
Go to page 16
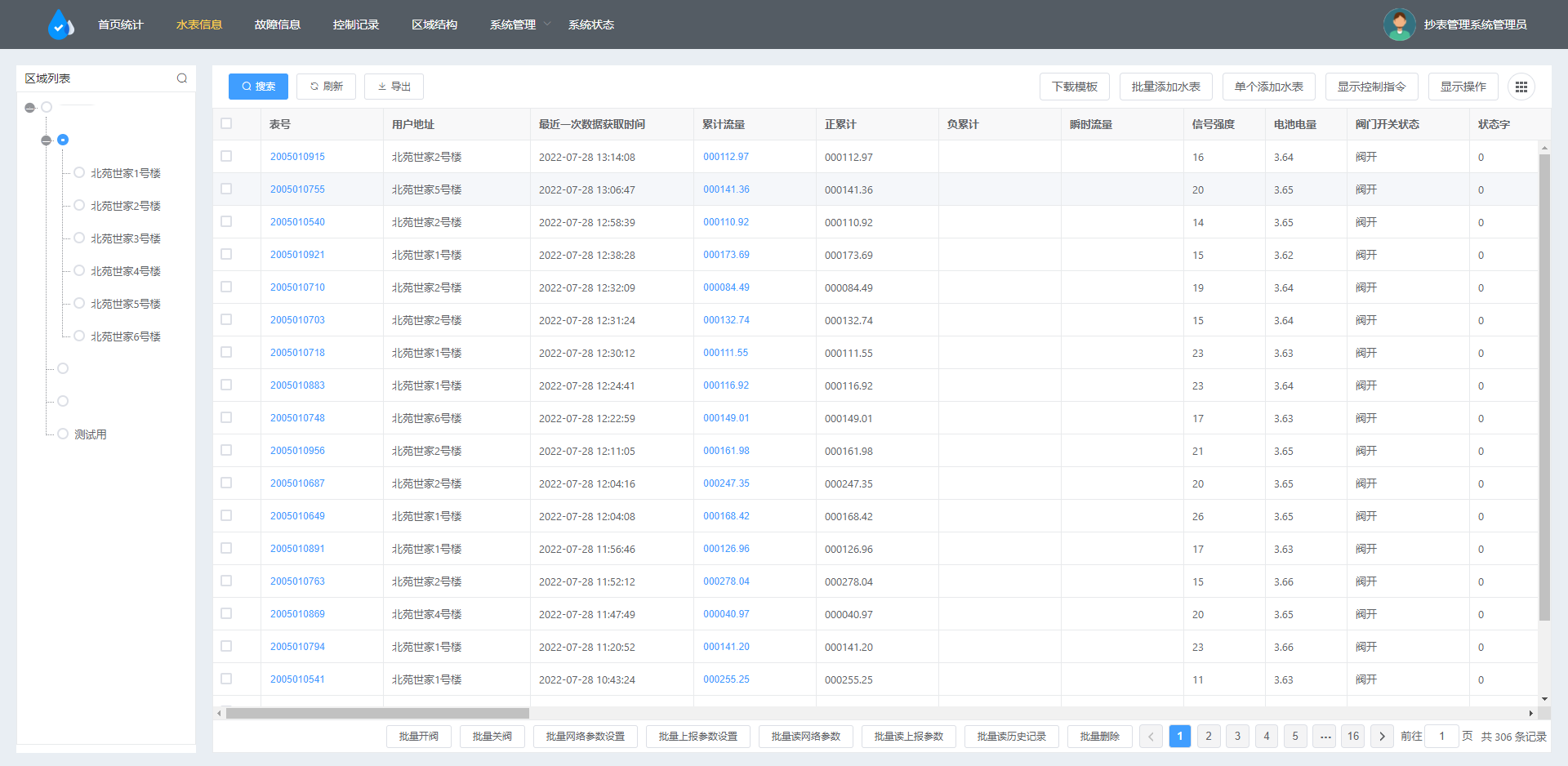point(1353,736)
